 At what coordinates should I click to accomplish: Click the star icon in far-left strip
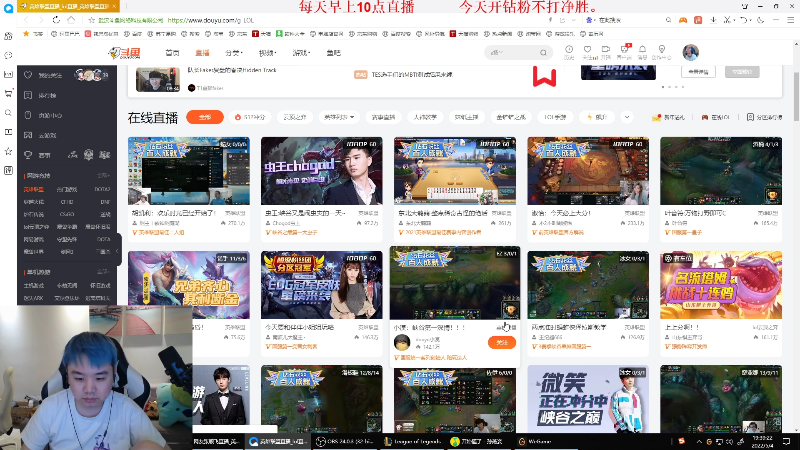(8, 151)
